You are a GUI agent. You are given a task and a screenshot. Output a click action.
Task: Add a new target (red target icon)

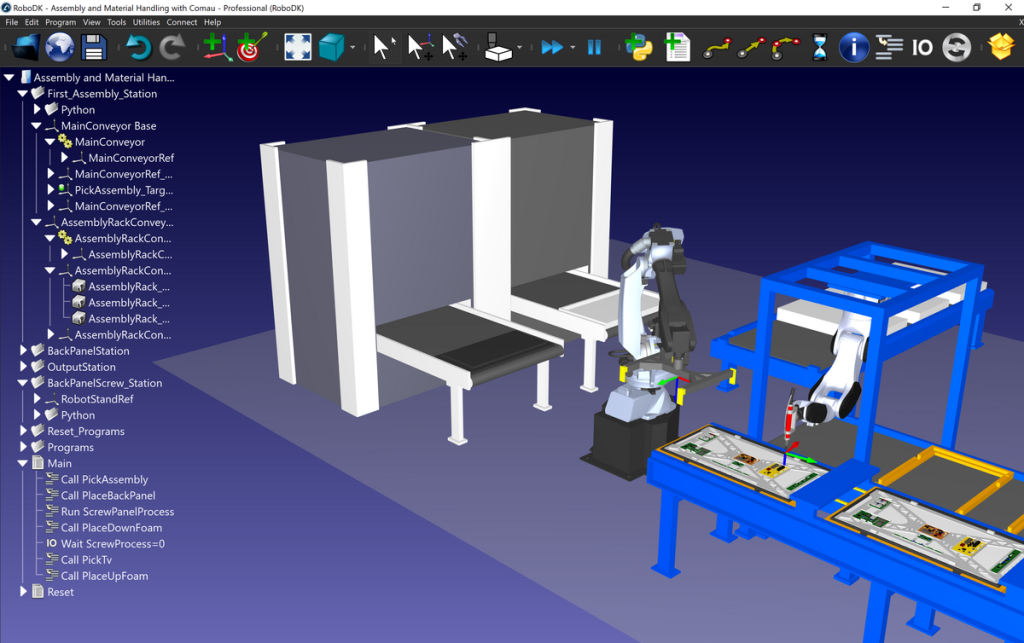click(252, 46)
